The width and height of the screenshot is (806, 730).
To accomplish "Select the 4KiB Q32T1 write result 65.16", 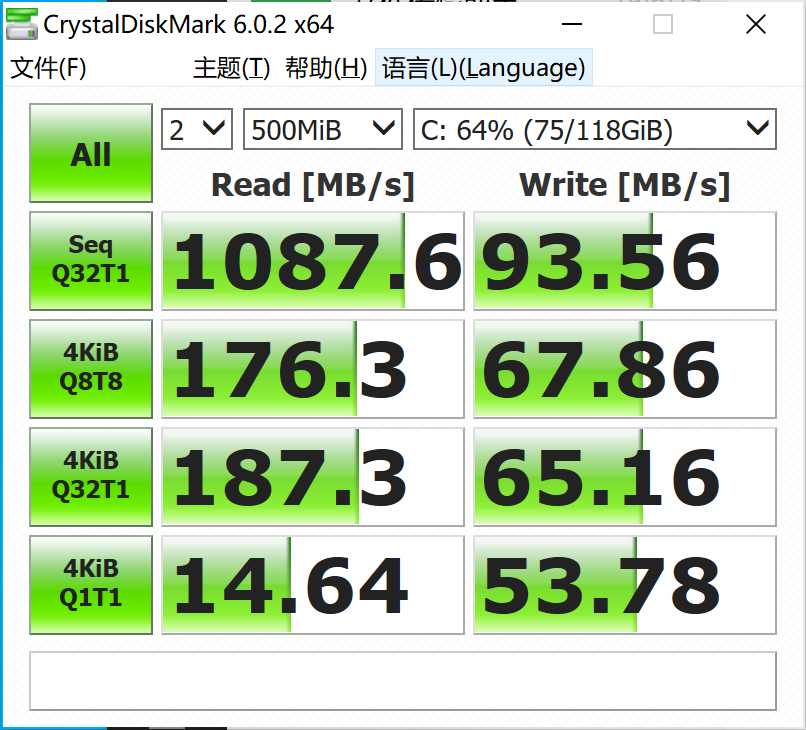I will 625,477.
